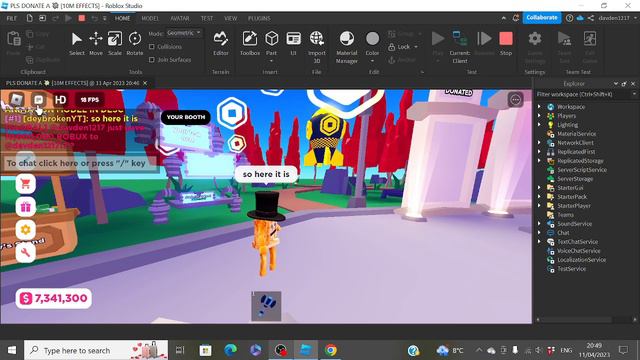640x360 pixels.
Task: Activate the Move tool
Action: pos(96,43)
